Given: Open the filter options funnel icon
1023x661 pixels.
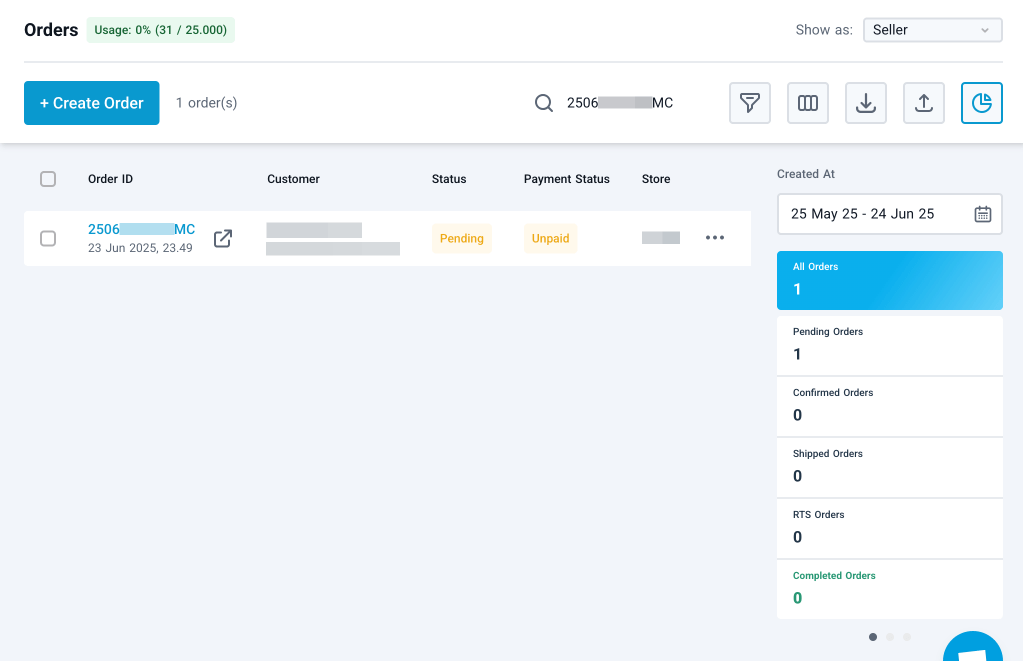Looking at the screenshot, I should coord(749,103).
